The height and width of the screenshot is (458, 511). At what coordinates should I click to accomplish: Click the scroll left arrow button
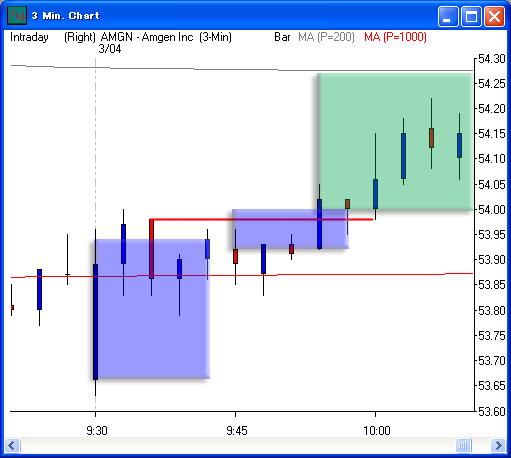(13, 445)
